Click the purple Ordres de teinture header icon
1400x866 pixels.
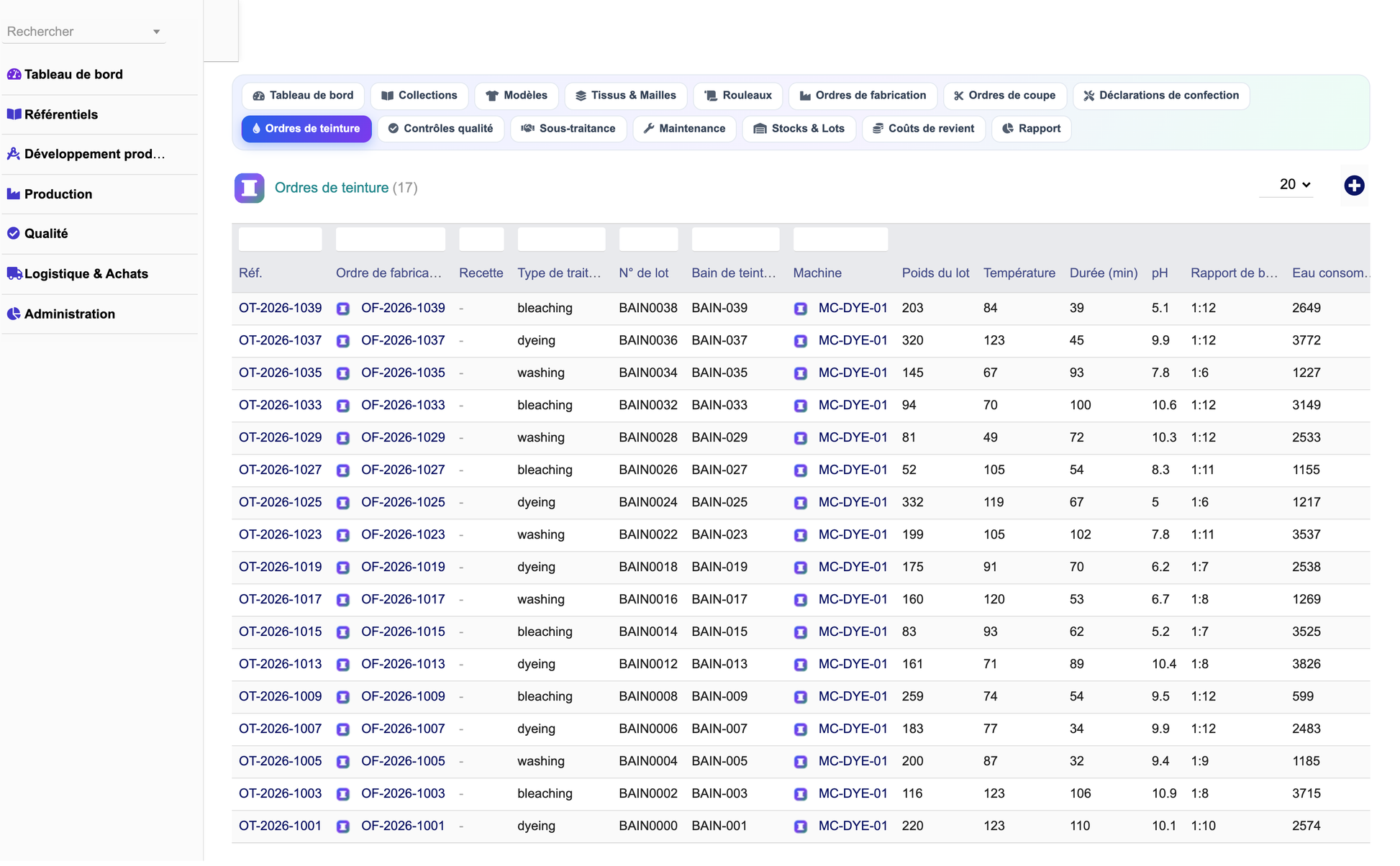pyautogui.click(x=249, y=188)
